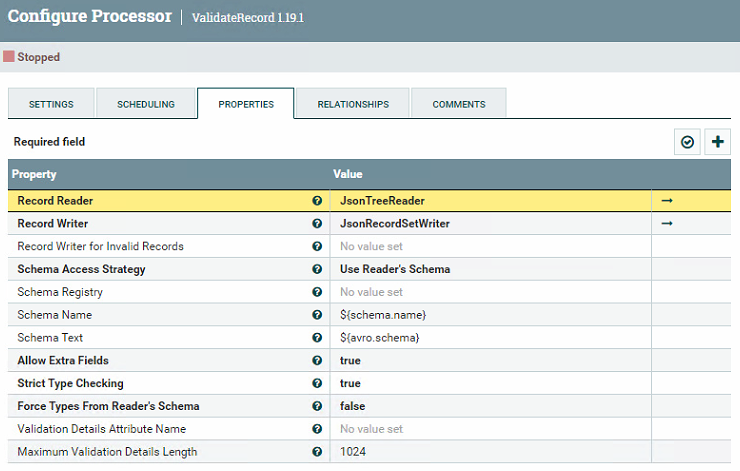Image resolution: width=740 pixels, height=471 pixels.
Task: Add a new property with plus icon
Action: [717, 142]
